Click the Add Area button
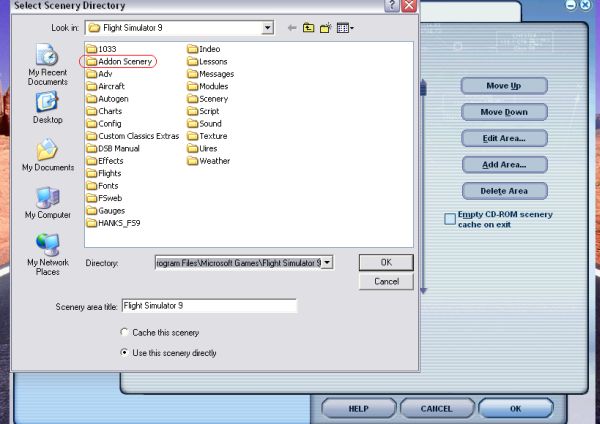 click(504, 164)
